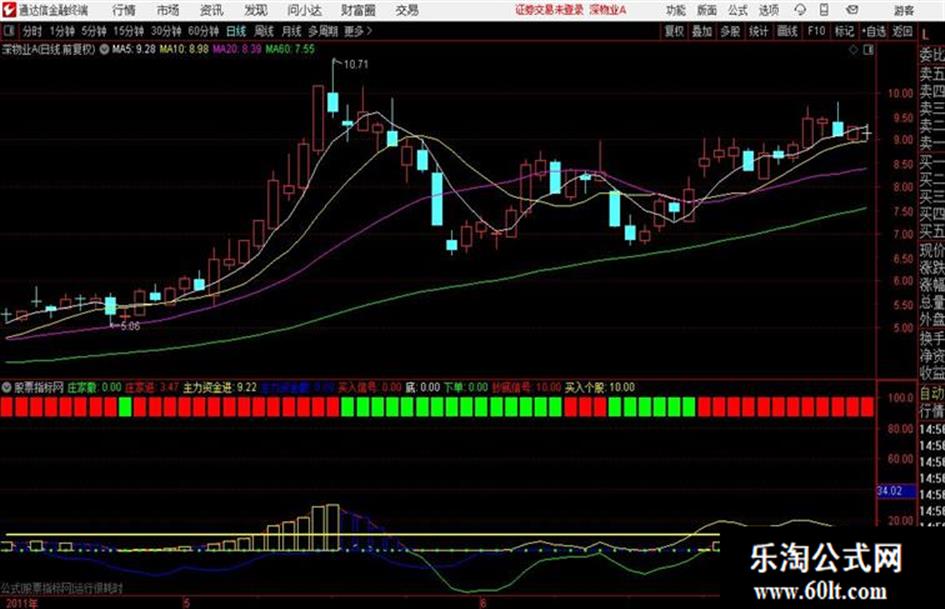Open the 发现 menu

[x=256, y=10]
